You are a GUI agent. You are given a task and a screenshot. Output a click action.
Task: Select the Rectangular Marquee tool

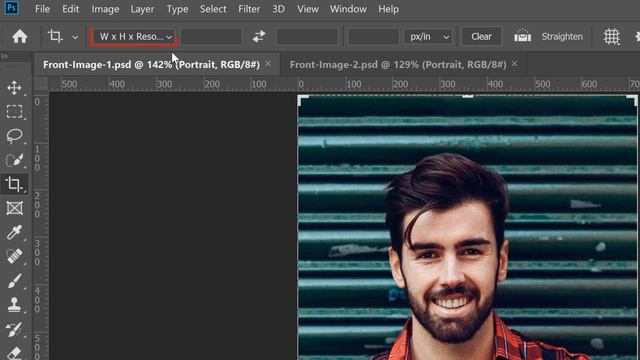coord(14,111)
